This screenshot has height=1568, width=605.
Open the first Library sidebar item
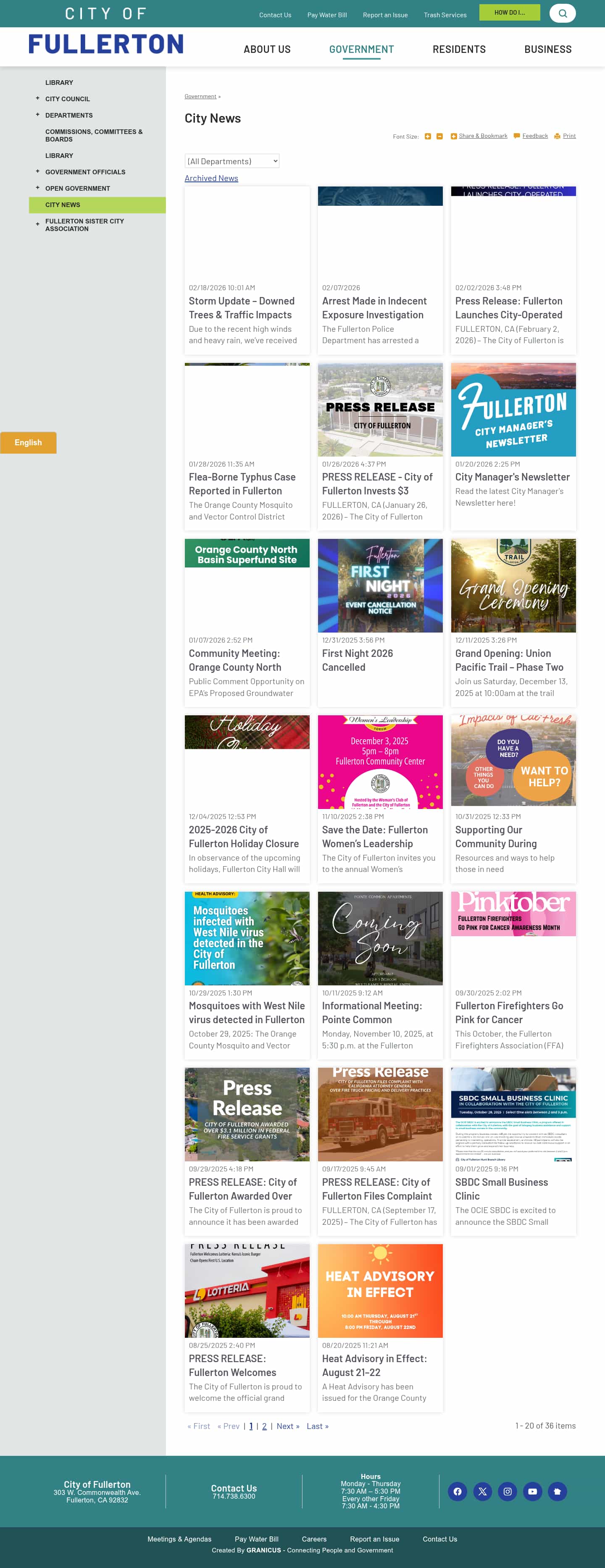coord(59,82)
